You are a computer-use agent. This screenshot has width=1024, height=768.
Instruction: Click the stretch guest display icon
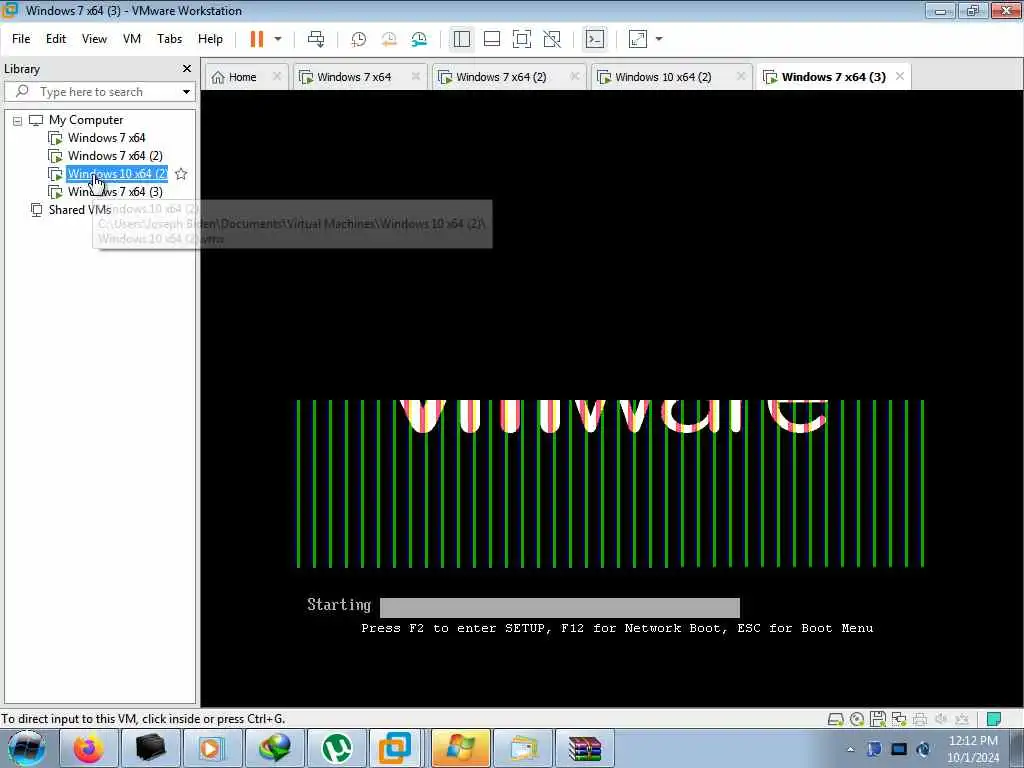(638, 39)
